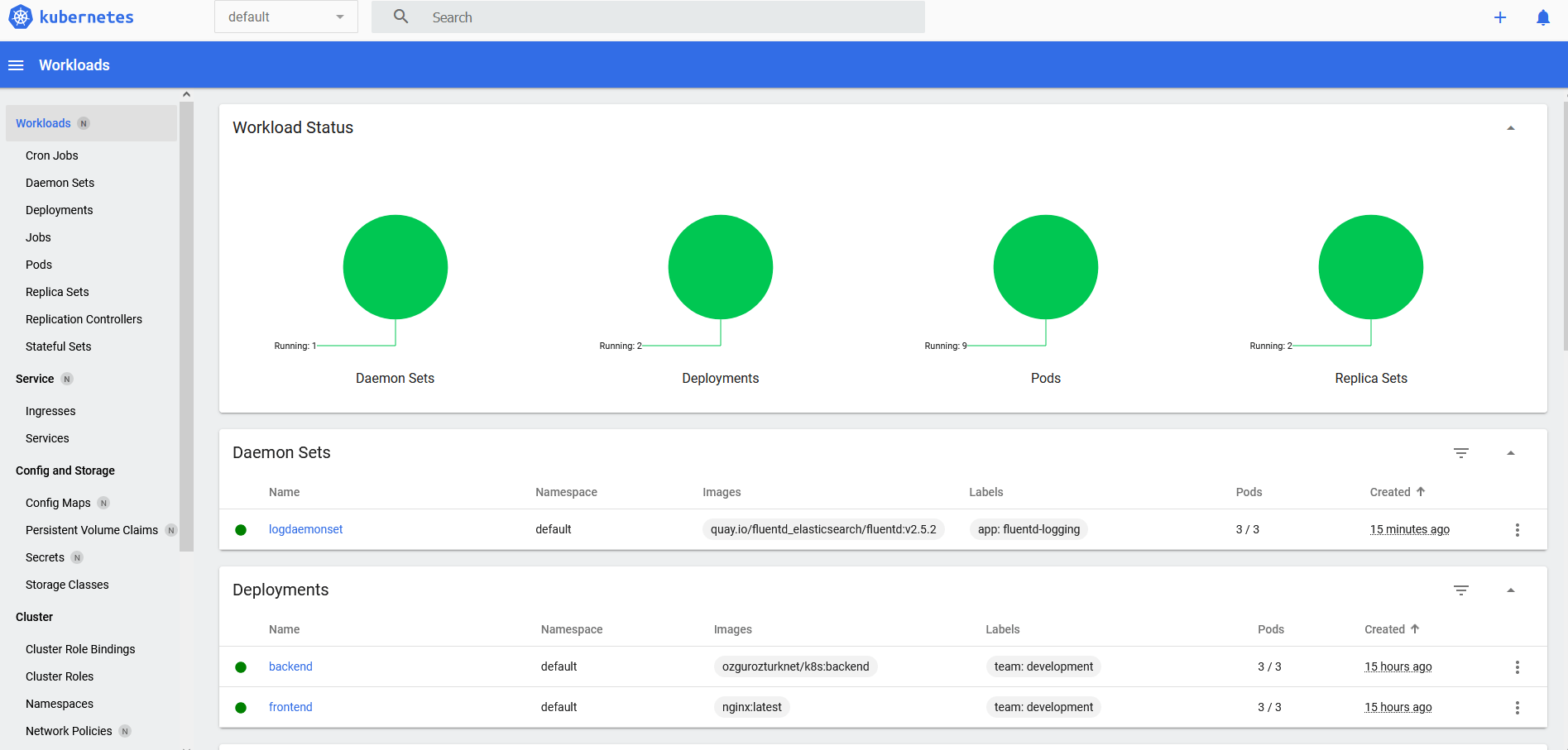
Task: Open the logdaemonset details
Action: coord(305,528)
